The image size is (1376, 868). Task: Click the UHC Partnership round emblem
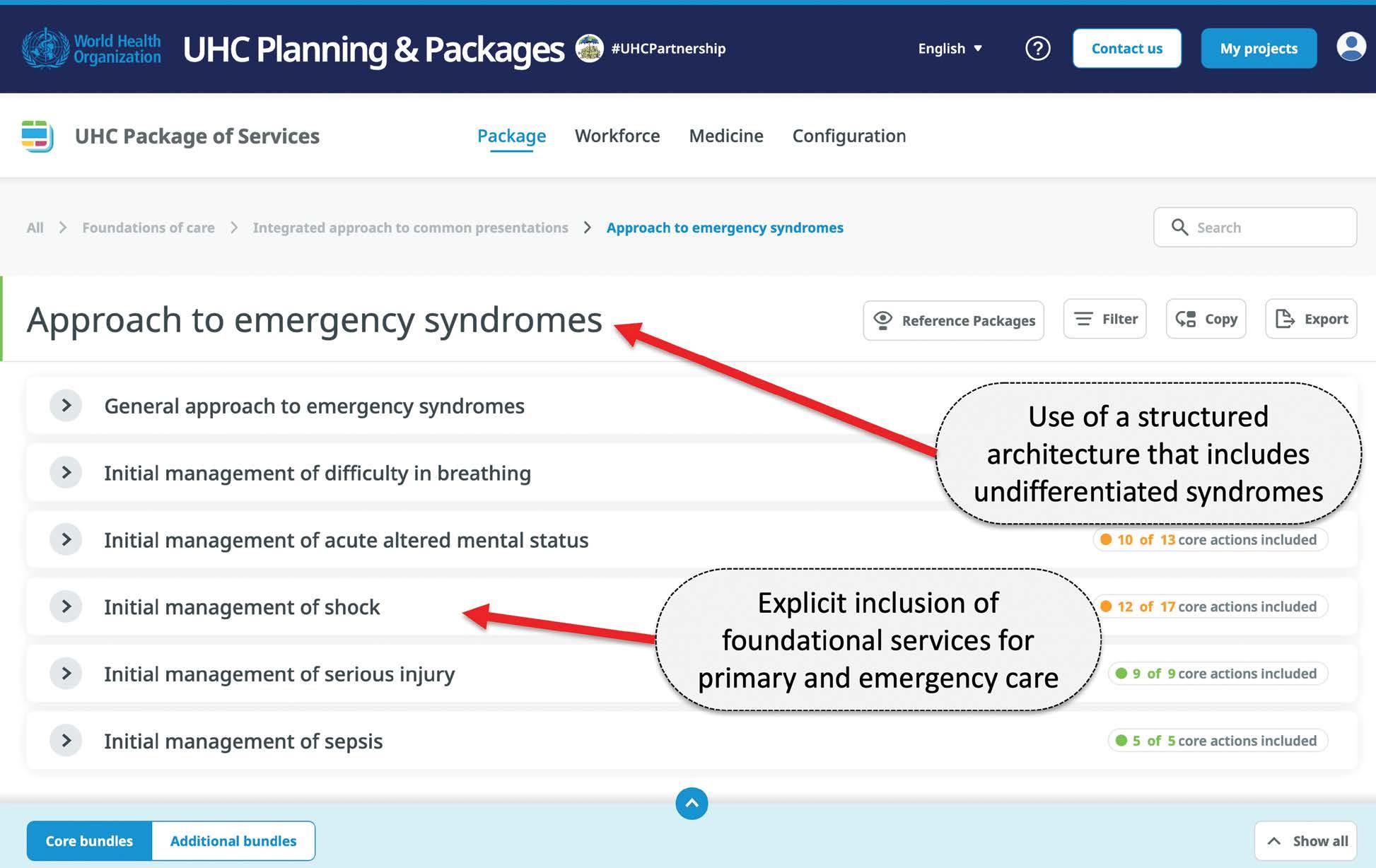coord(589,48)
